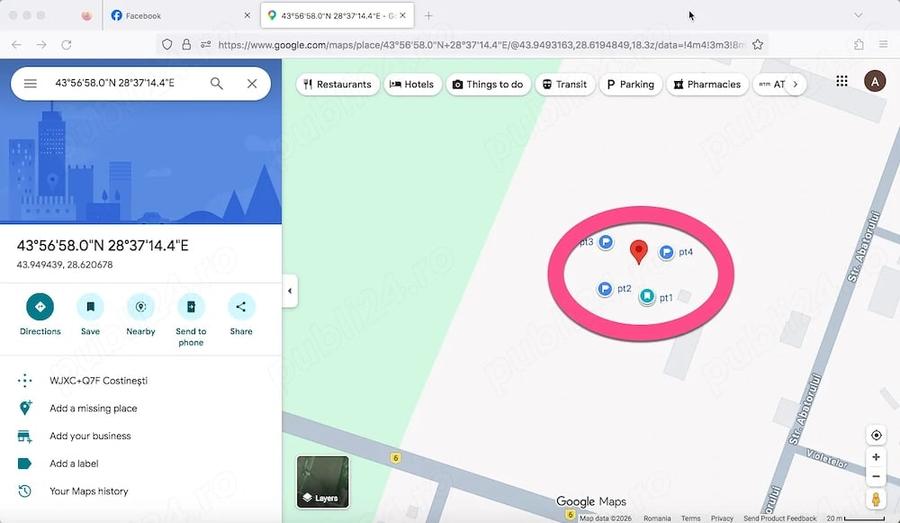Send location to phone
The image size is (900, 523).
(x=191, y=319)
